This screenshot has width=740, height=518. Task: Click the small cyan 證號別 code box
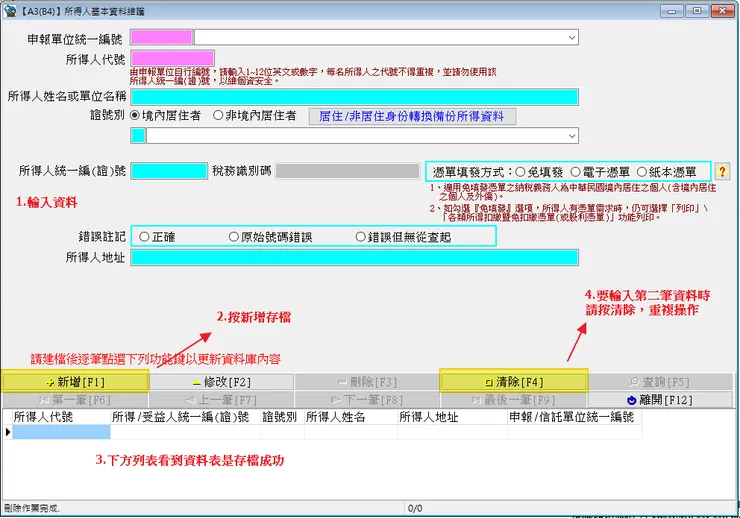[138, 136]
